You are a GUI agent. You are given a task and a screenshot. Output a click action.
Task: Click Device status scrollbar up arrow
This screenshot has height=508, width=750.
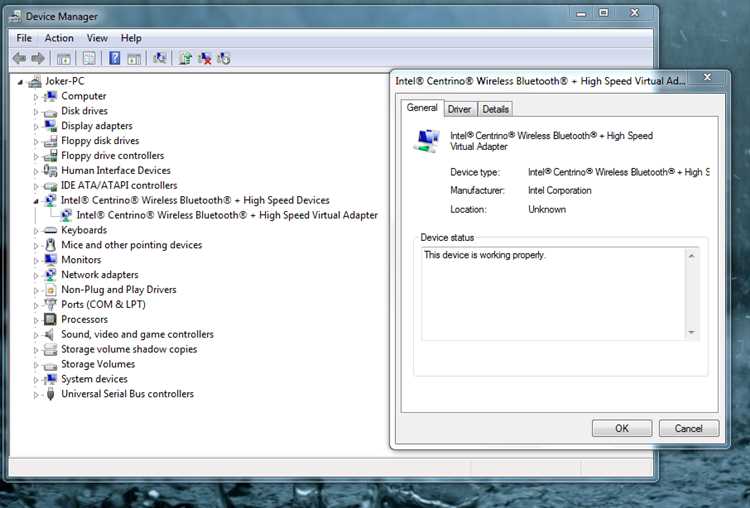(692, 256)
